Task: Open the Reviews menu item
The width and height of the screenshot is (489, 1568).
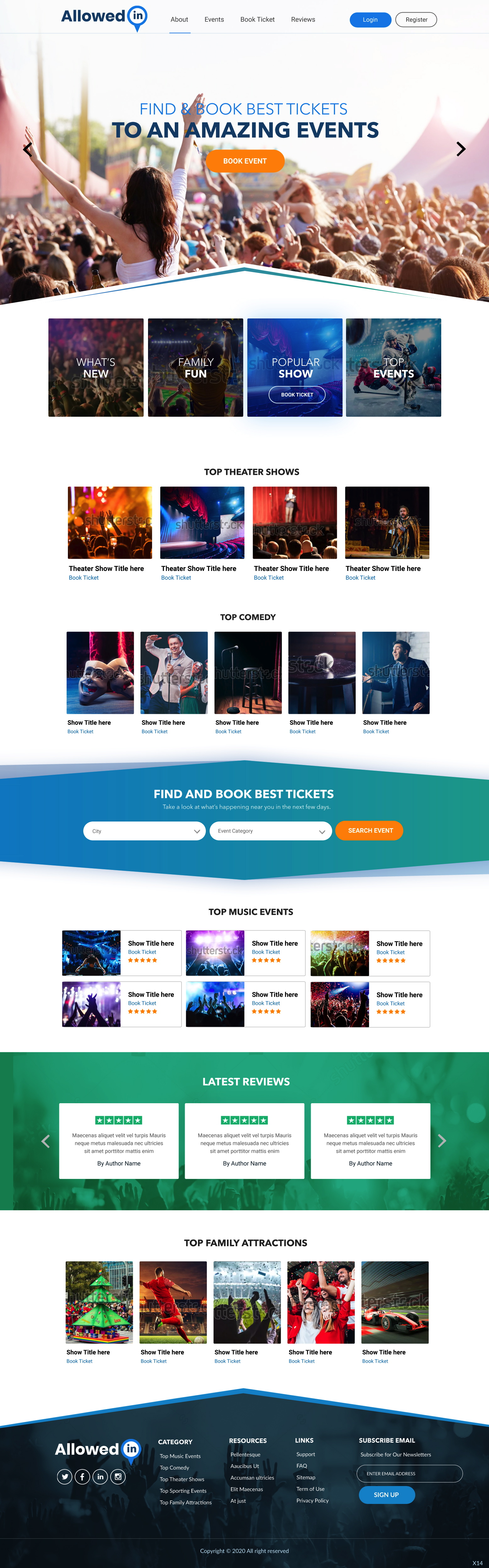Action: [x=303, y=19]
